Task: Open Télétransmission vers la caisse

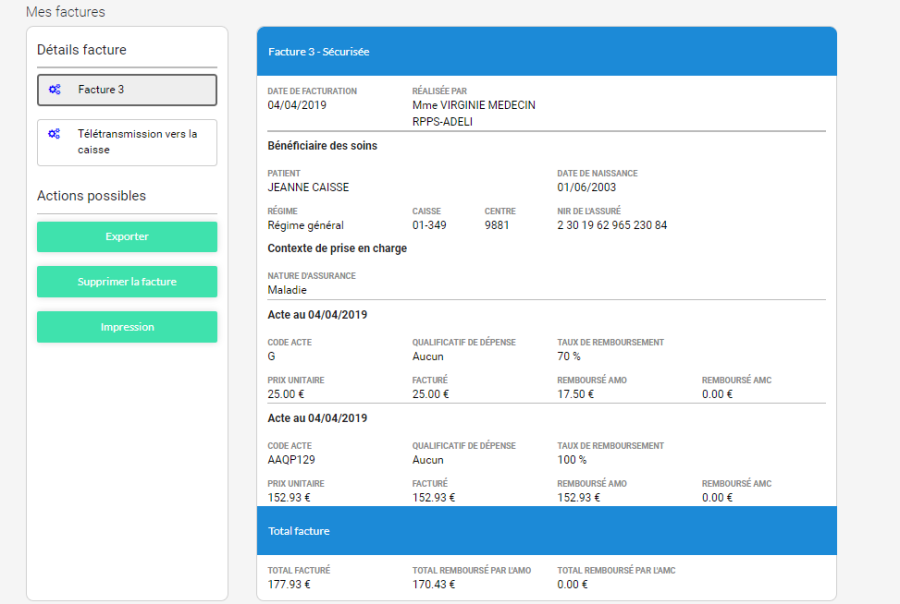Action: pos(137,142)
